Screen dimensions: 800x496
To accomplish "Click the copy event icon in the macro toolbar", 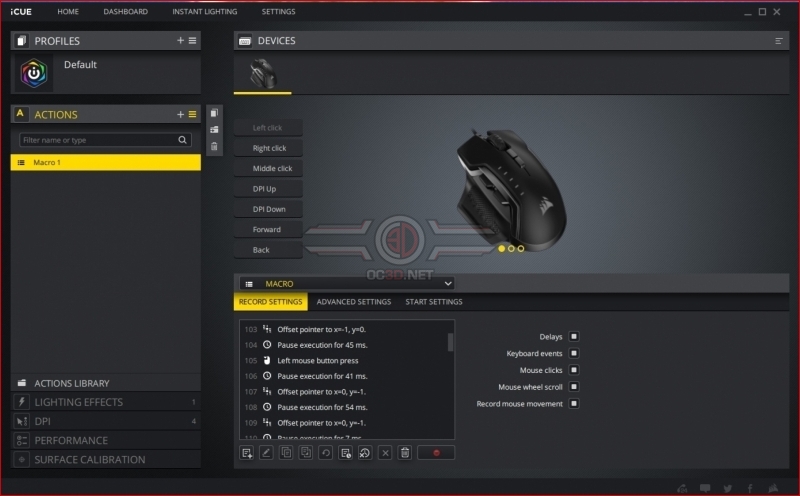I will (x=286, y=453).
